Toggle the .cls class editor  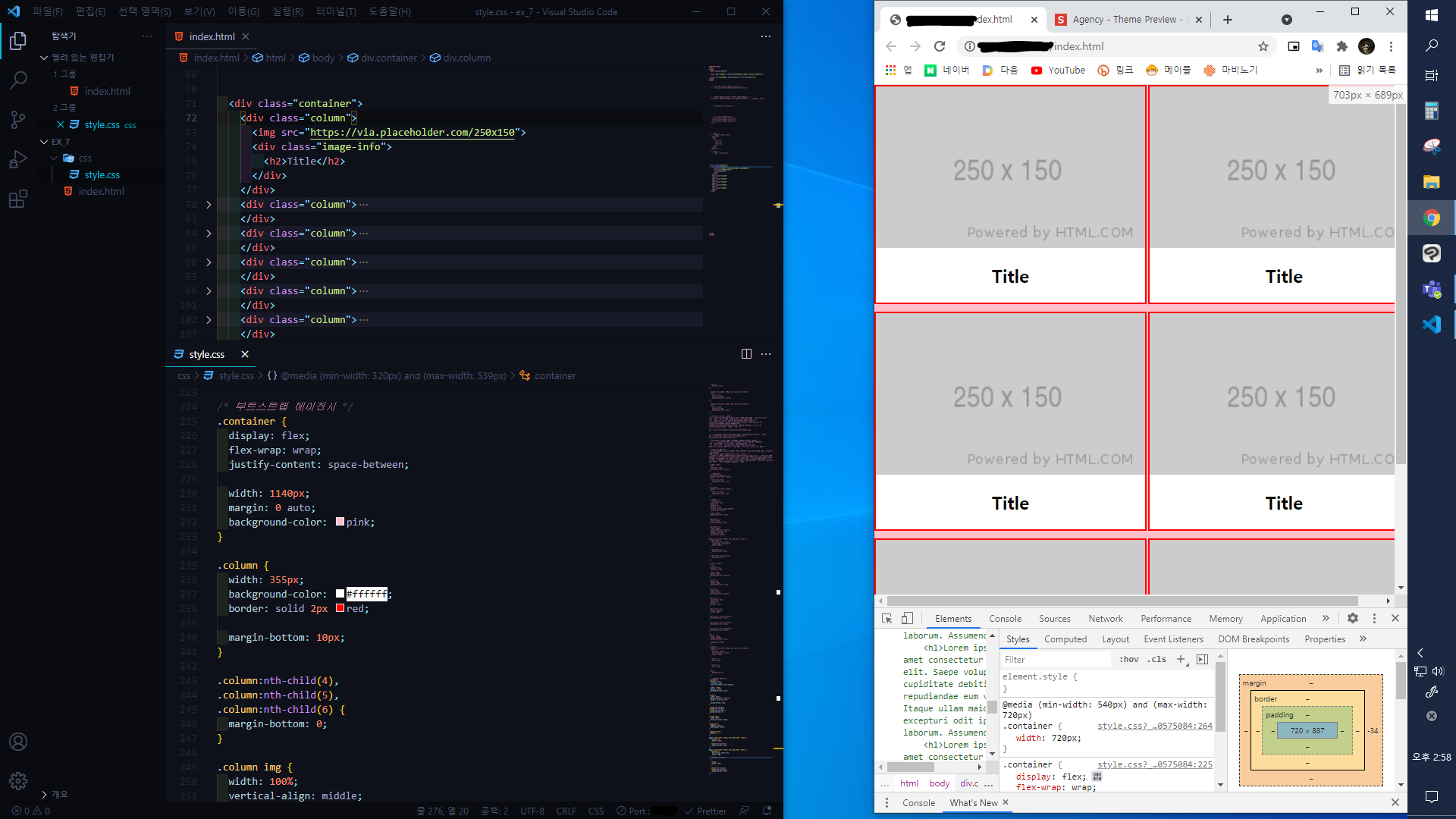pyautogui.click(x=1156, y=660)
